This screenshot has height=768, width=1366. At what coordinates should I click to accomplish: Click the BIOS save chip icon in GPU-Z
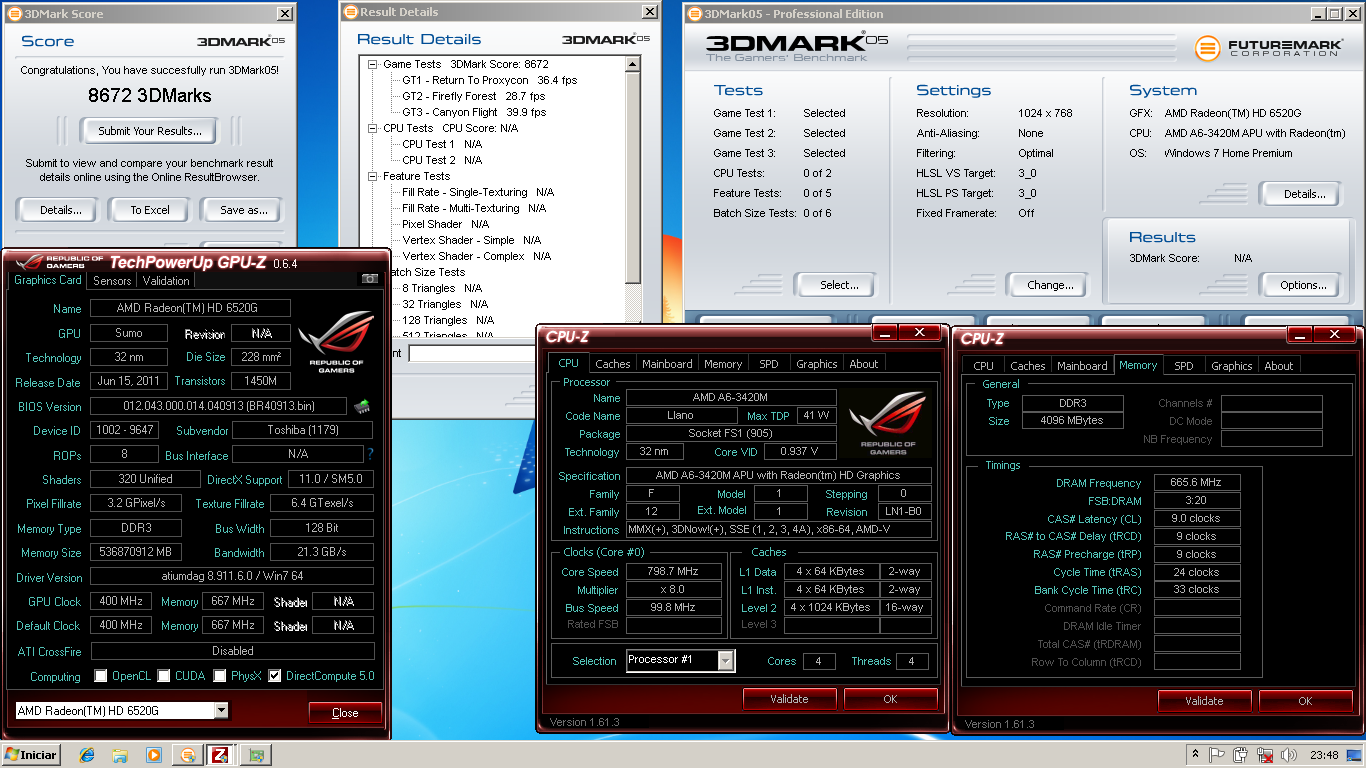click(362, 406)
